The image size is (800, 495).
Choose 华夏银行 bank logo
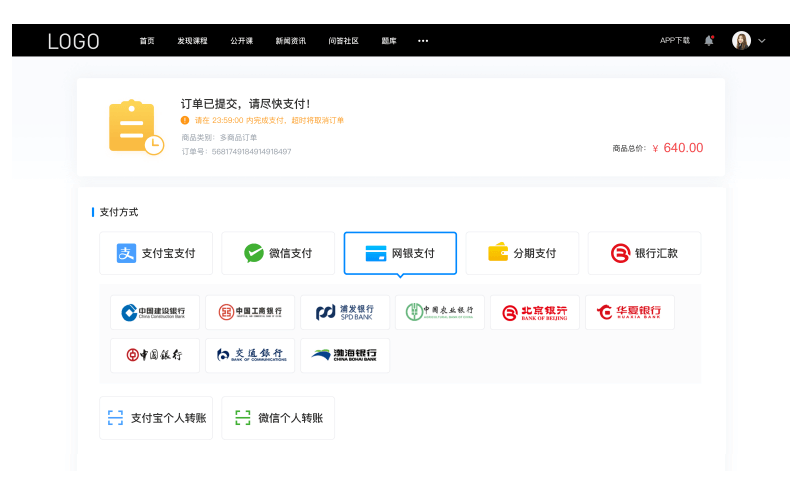[x=630, y=312]
